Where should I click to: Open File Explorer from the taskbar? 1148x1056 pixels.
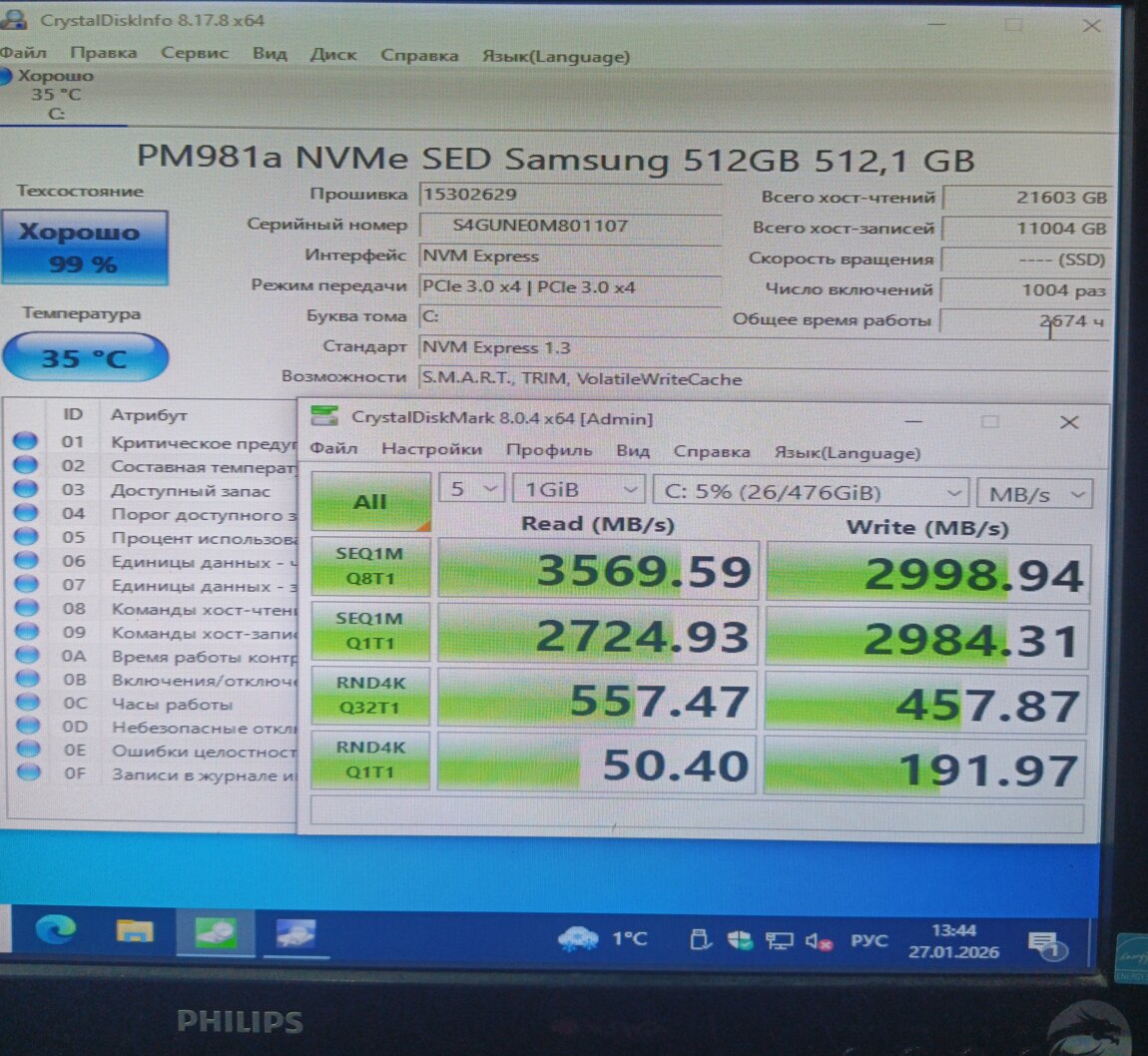tap(135, 932)
